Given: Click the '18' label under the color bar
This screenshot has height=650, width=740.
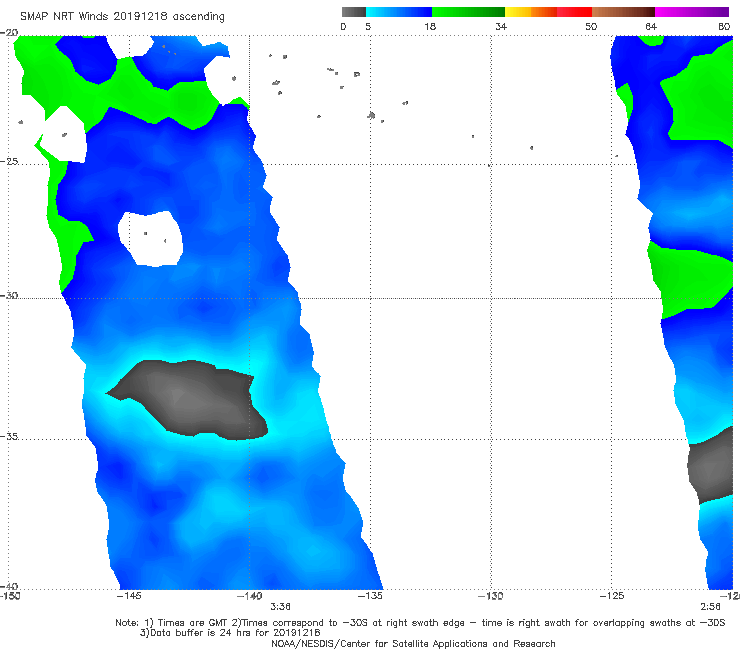Looking at the screenshot, I should pos(430,26).
